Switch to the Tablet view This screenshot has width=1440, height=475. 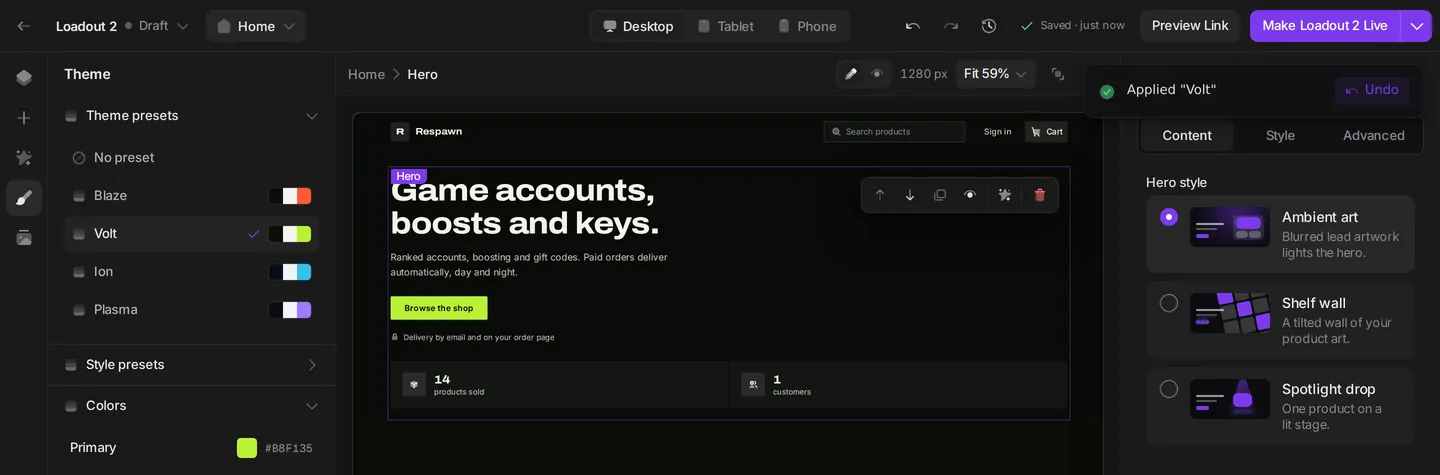pyautogui.click(x=726, y=26)
